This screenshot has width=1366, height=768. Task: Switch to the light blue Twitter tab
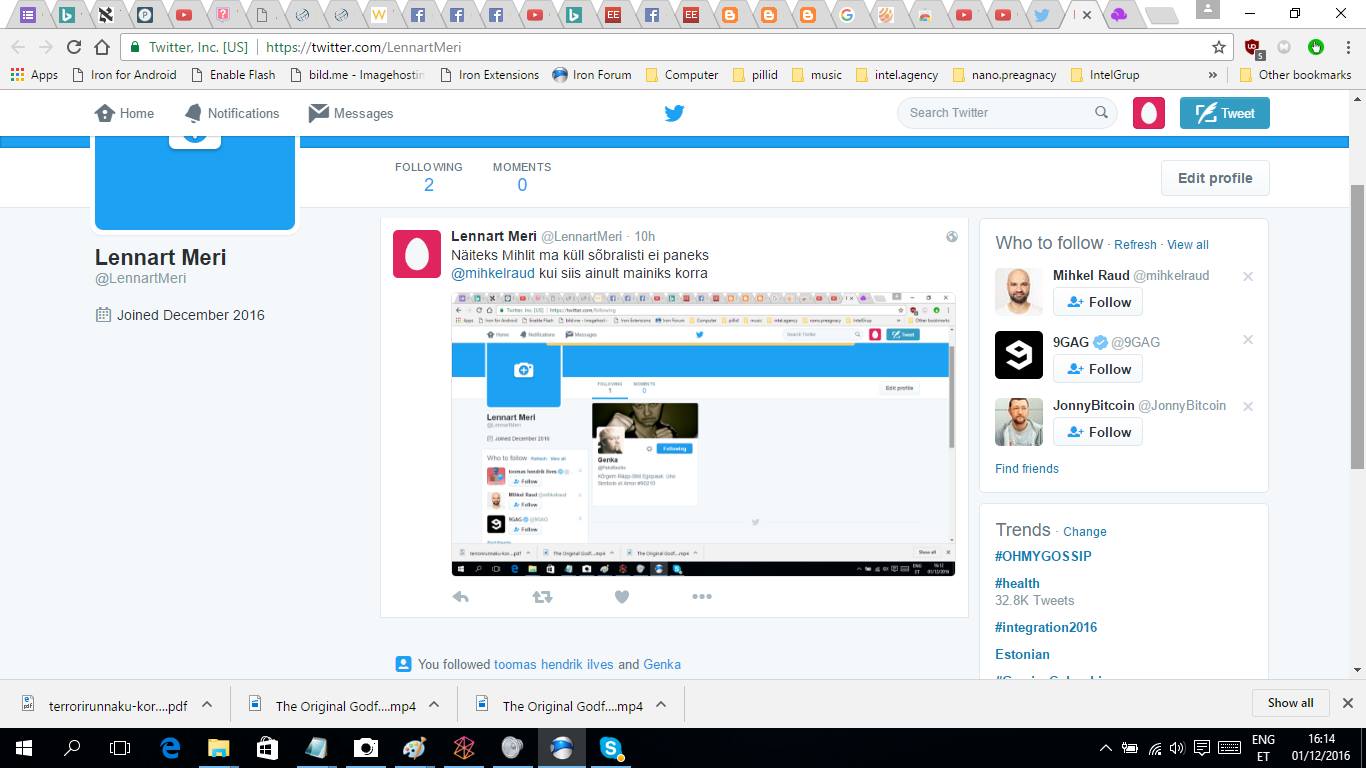tap(1041, 15)
